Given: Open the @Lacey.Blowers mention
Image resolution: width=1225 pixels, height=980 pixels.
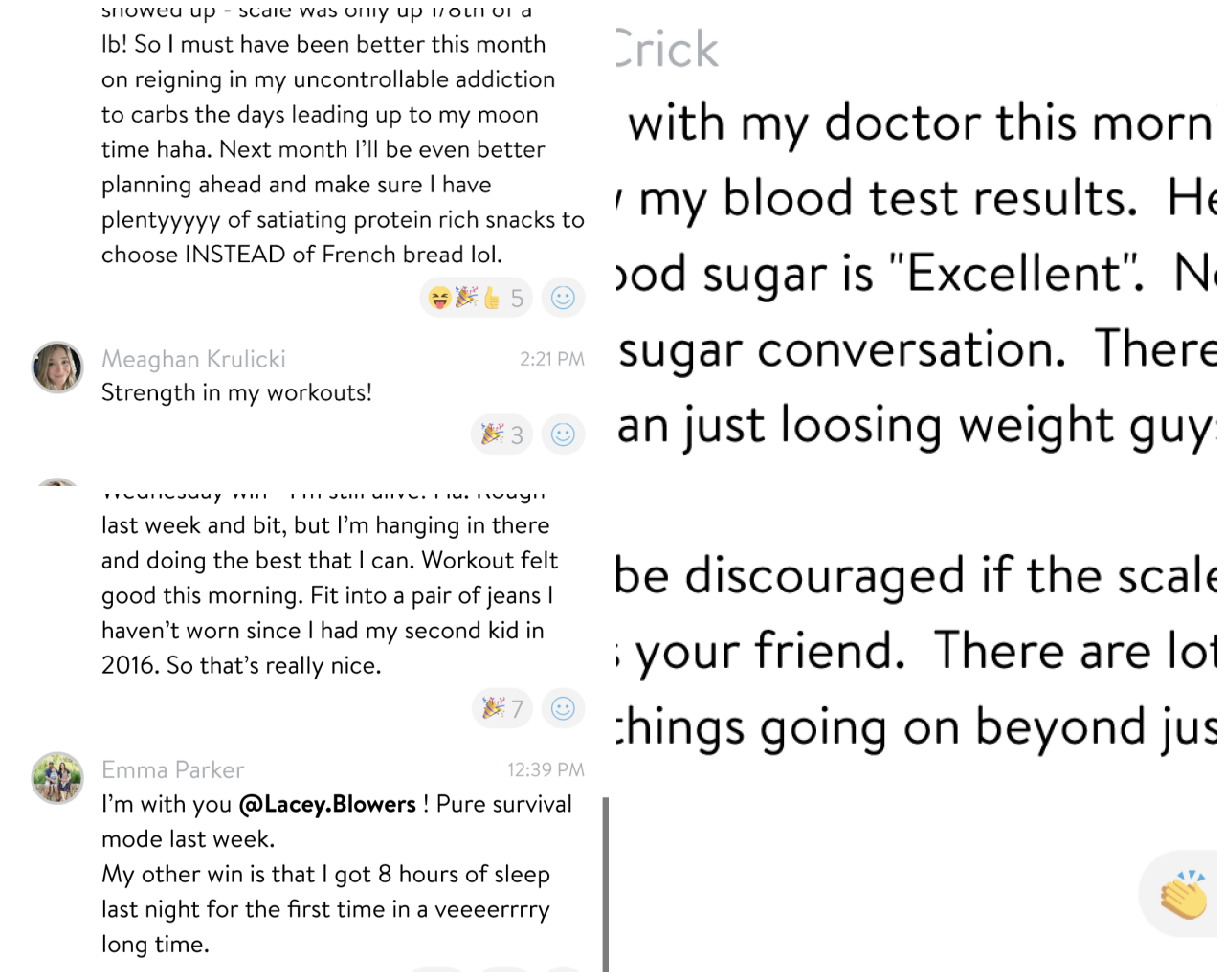Looking at the screenshot, I should tap(327, 804).
